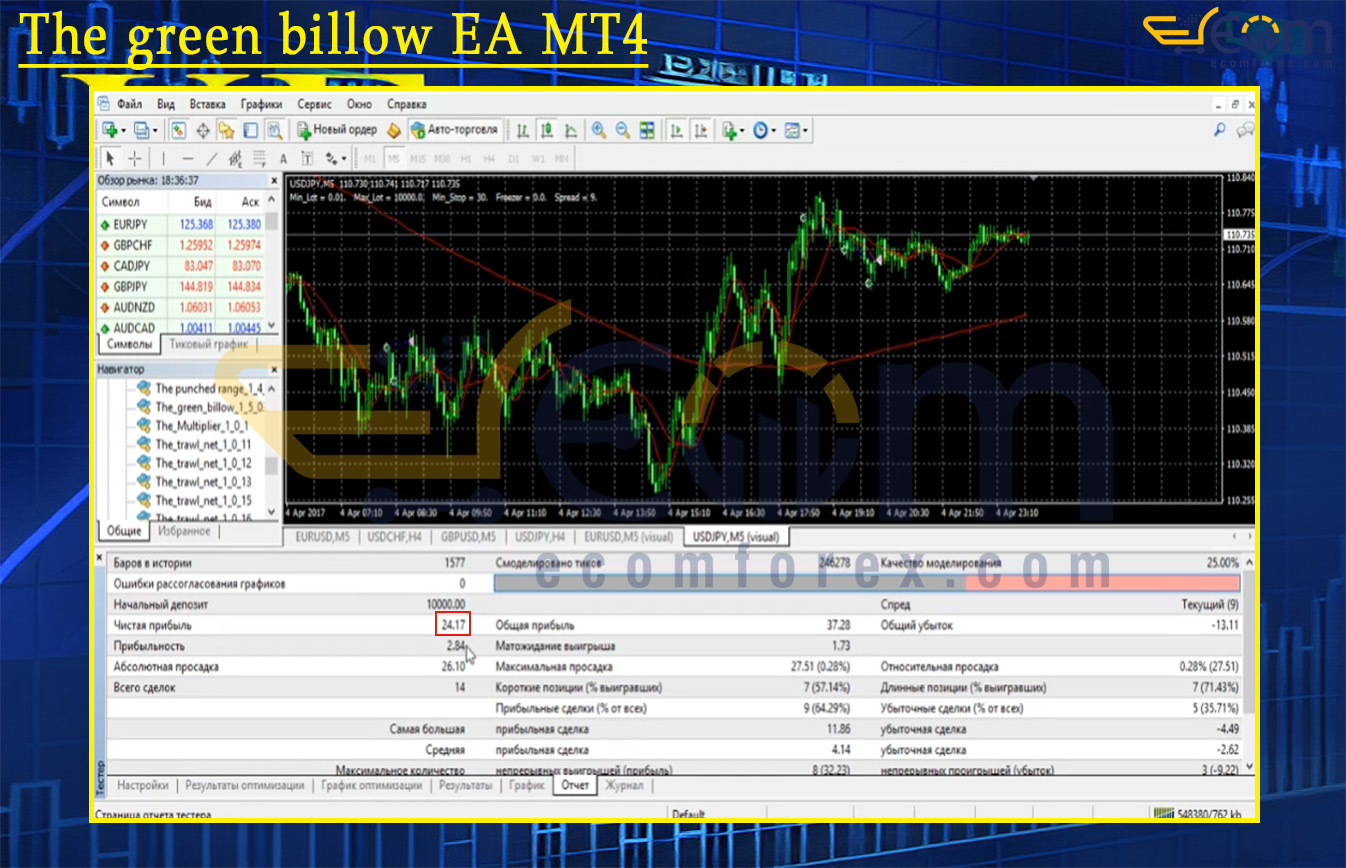Toggle the Market Watch panel icon
Image resolution: width=1346 pixels, height=868 pixels.
178,130
